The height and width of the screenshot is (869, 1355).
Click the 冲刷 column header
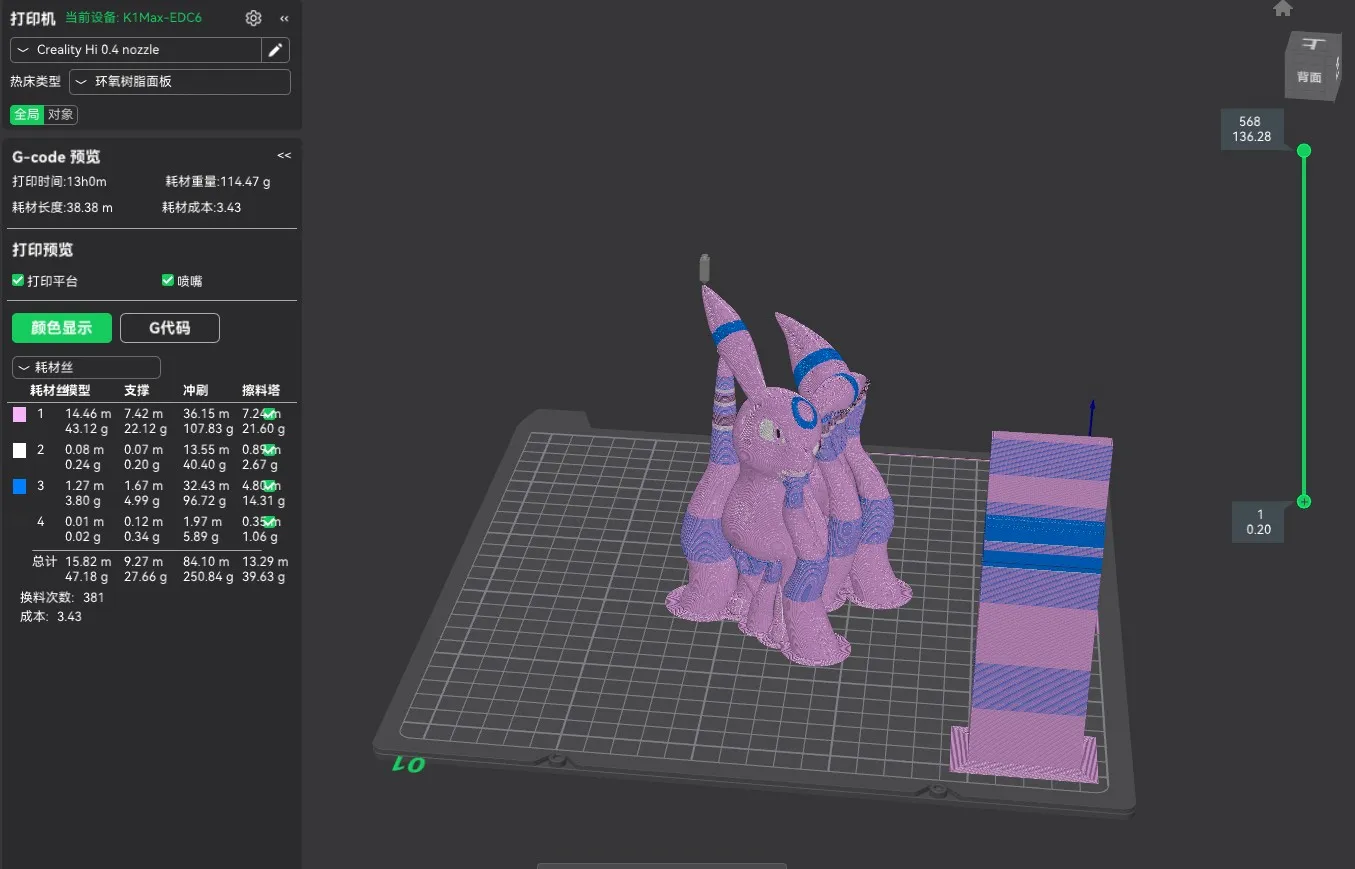point(196,390)
